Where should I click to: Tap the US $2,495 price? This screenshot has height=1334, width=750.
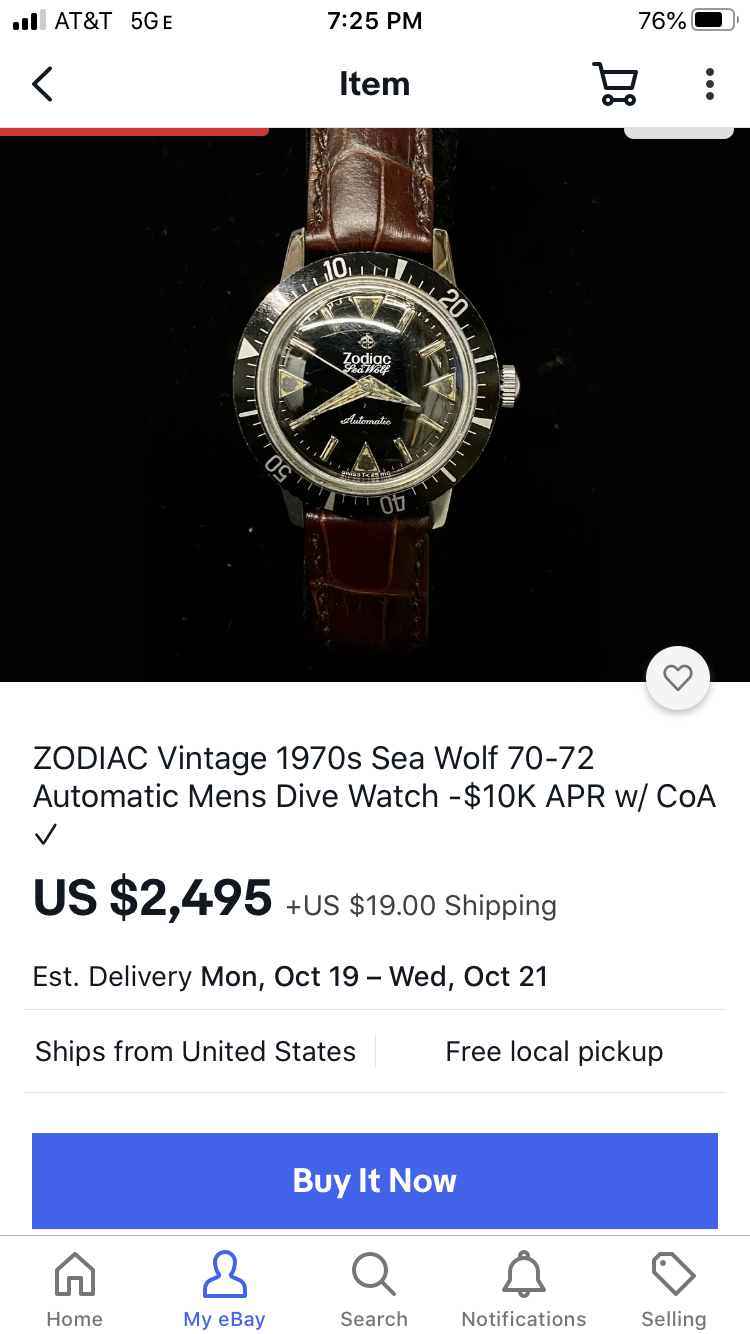(153, 897)
